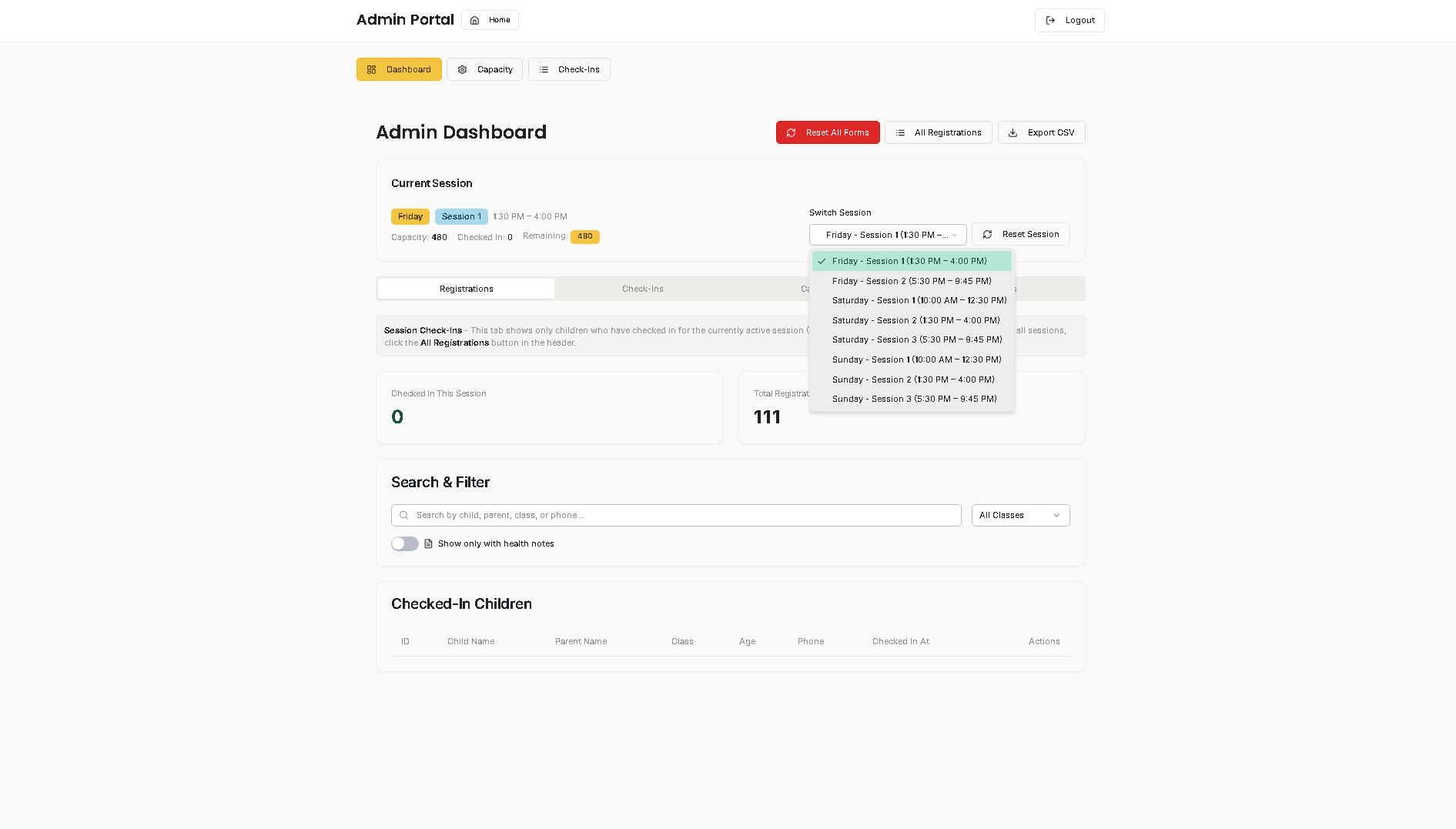This screenshot has width=1456, height=829.
Task: Pick Sunday - Session 3 option
Action: 914,399
